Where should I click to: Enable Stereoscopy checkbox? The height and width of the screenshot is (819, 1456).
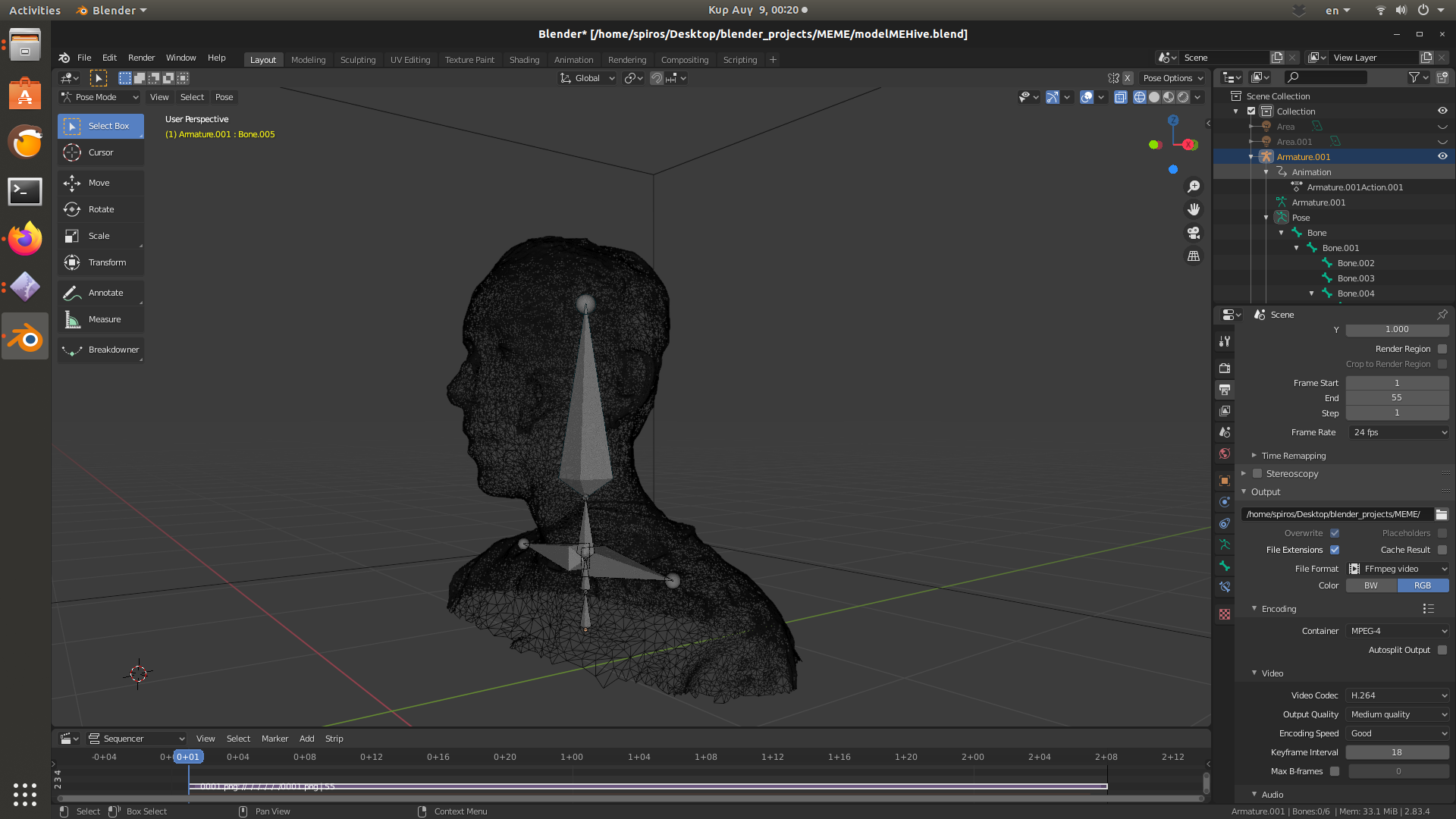point(1257,473)
